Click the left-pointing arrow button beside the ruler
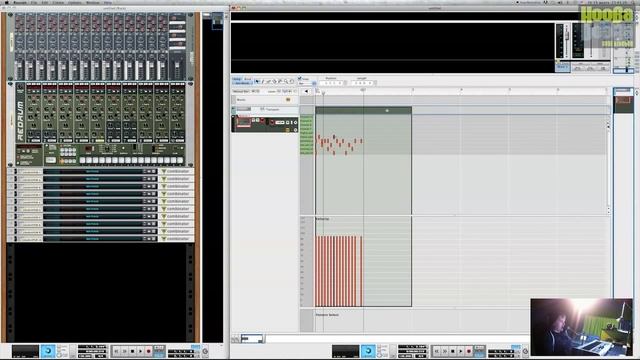Screen dimensions: 640x360 [306, 91]
